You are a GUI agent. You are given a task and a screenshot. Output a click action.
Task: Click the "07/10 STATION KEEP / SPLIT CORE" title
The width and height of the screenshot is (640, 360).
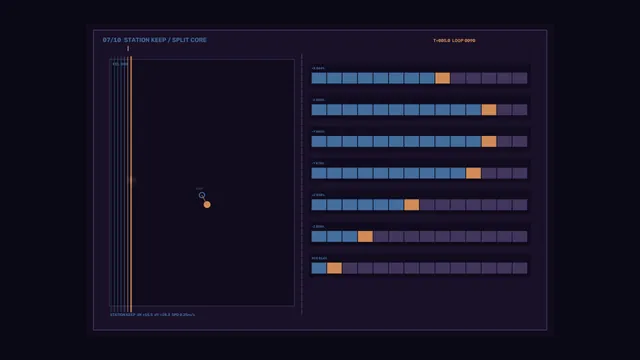click(154, 40)
